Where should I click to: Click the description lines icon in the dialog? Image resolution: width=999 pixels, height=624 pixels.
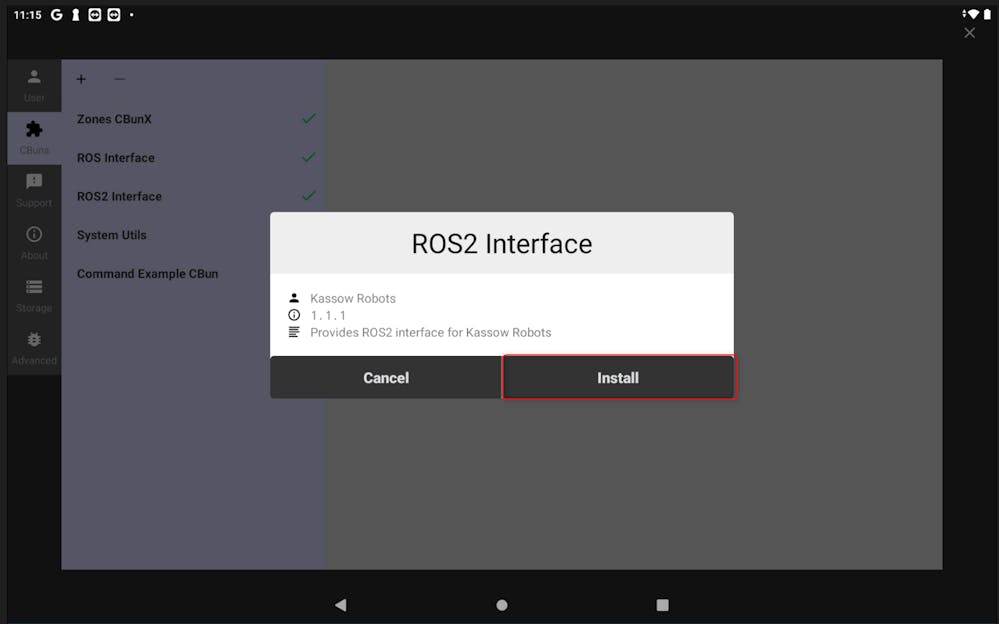point(294,332)
